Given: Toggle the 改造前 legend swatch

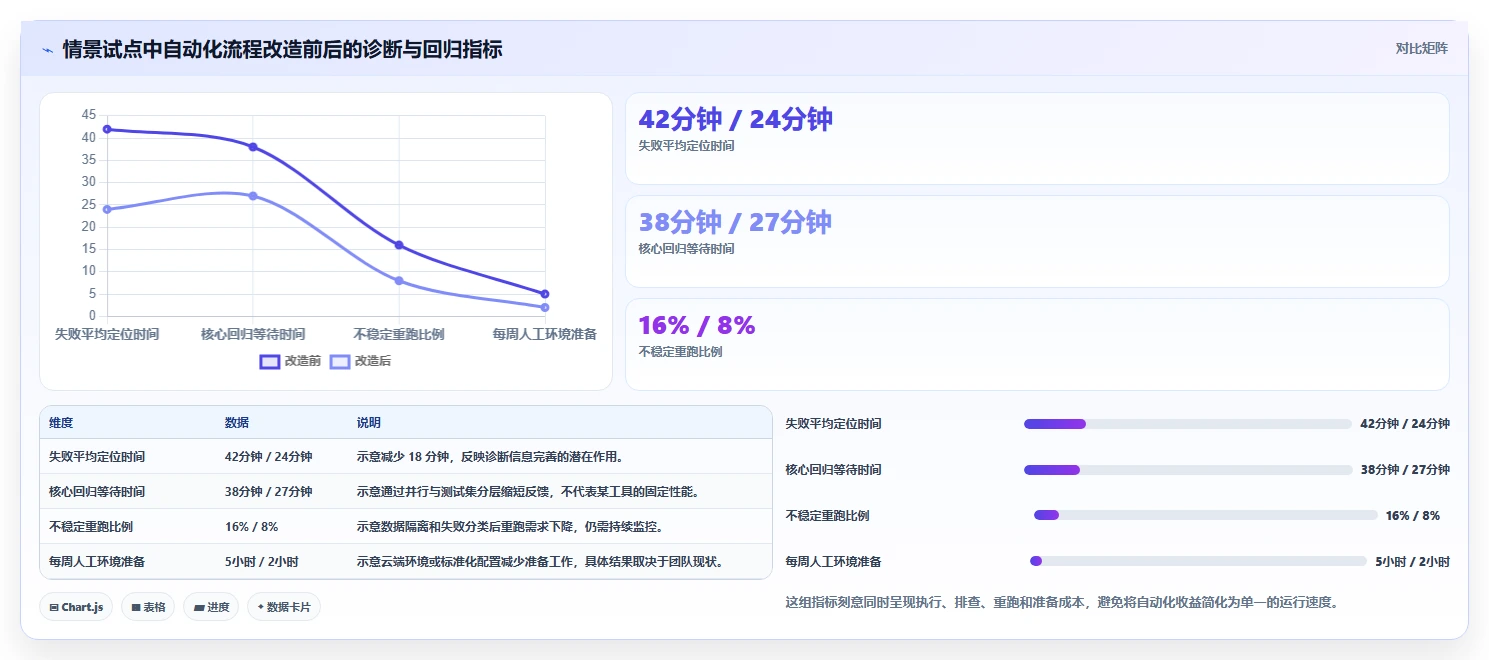Looking at the screenshot, I should (x=270, y=361).
